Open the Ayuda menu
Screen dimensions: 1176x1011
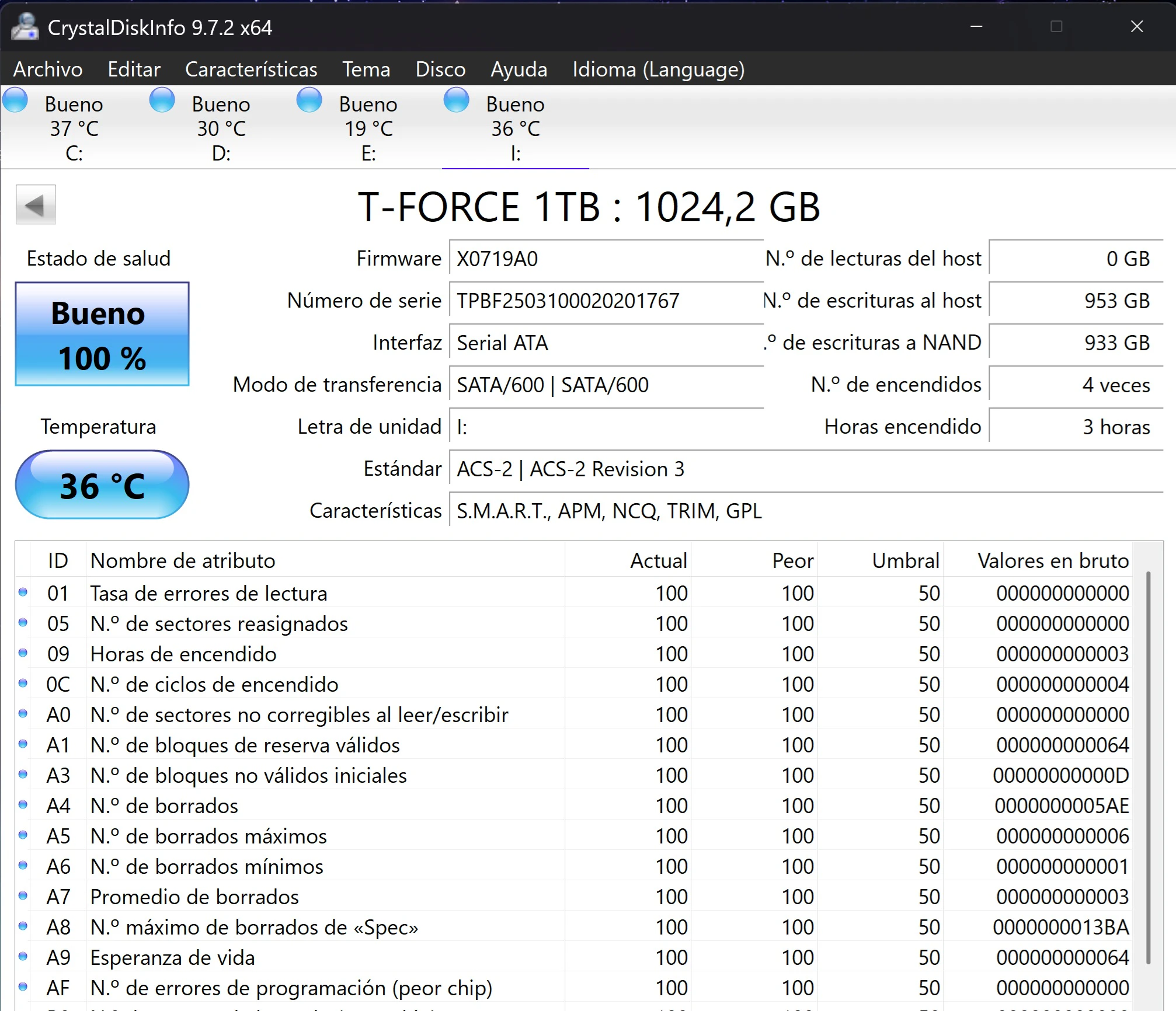[x=518, y=69]
